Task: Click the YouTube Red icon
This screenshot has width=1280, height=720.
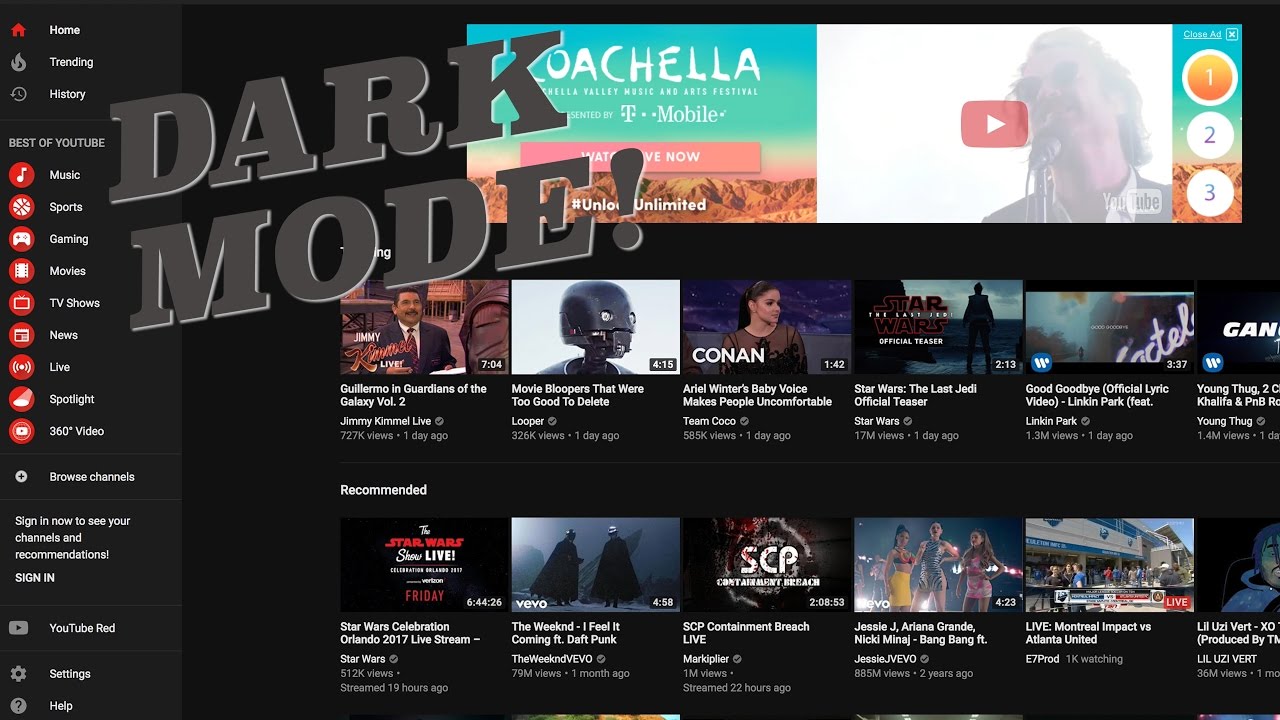Action: 18,628
